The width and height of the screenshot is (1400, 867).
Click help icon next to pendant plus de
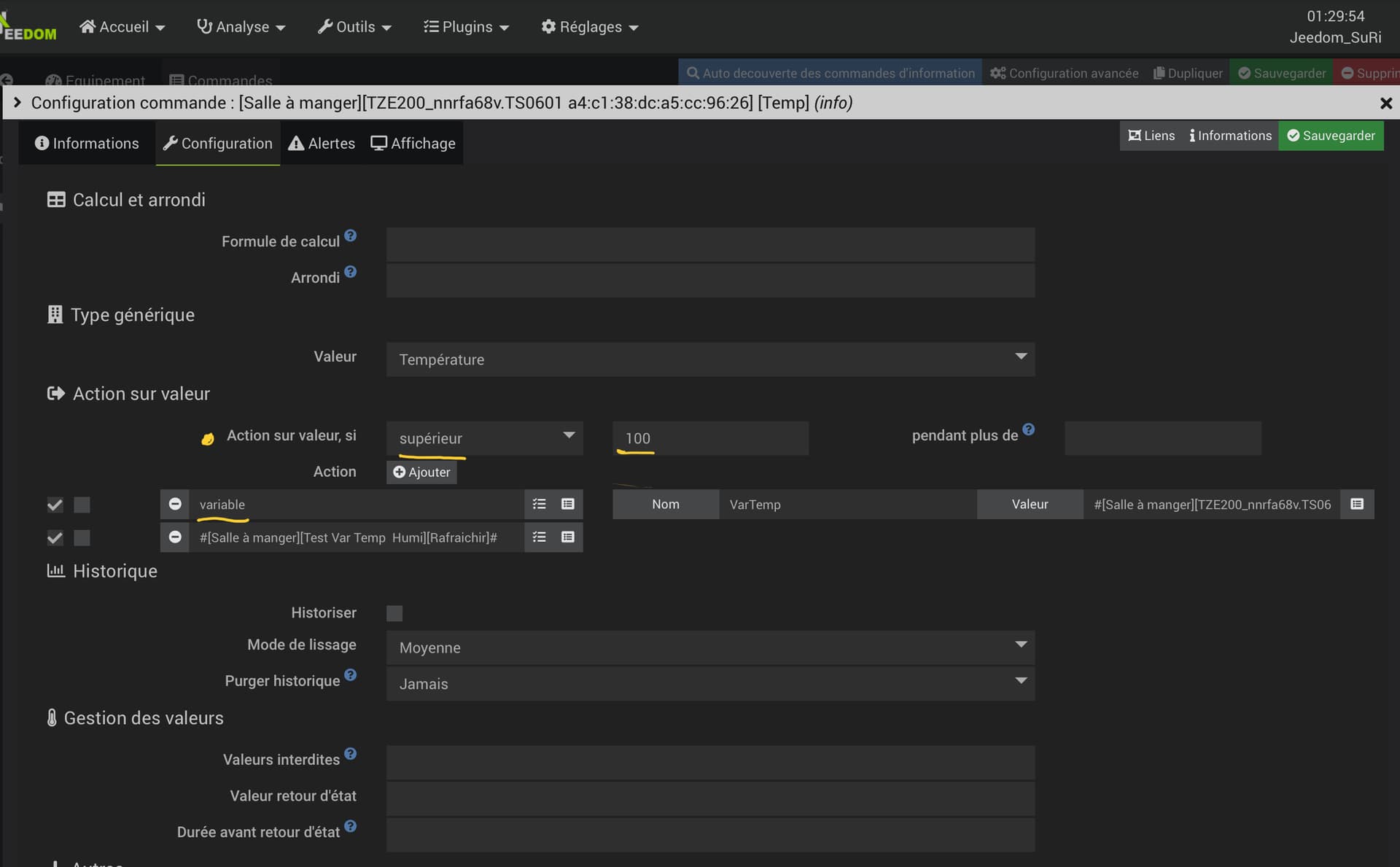pos(1028,429)
